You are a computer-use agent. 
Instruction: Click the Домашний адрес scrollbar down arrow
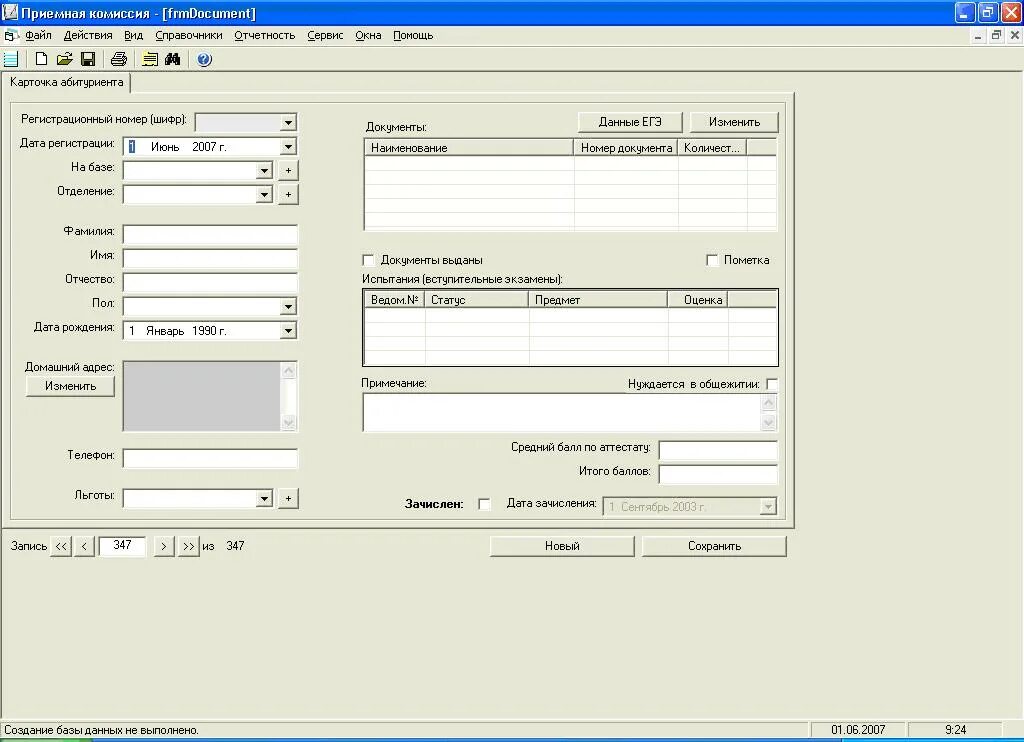click(289, 423)
